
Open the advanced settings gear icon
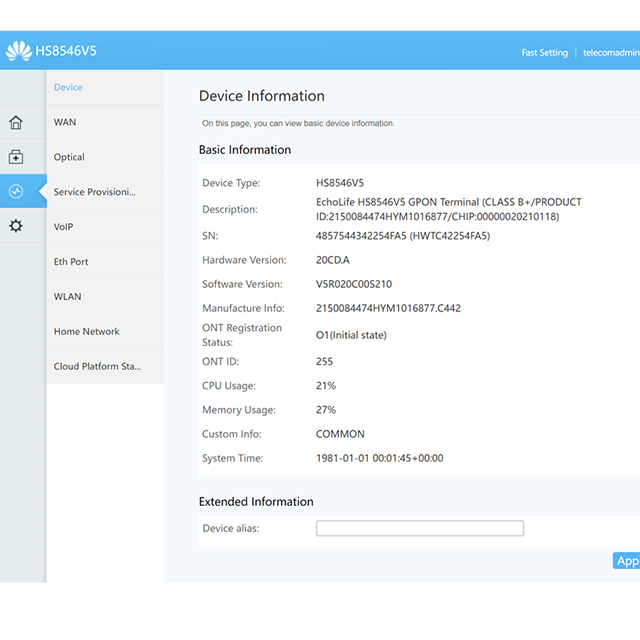(16, 226)
